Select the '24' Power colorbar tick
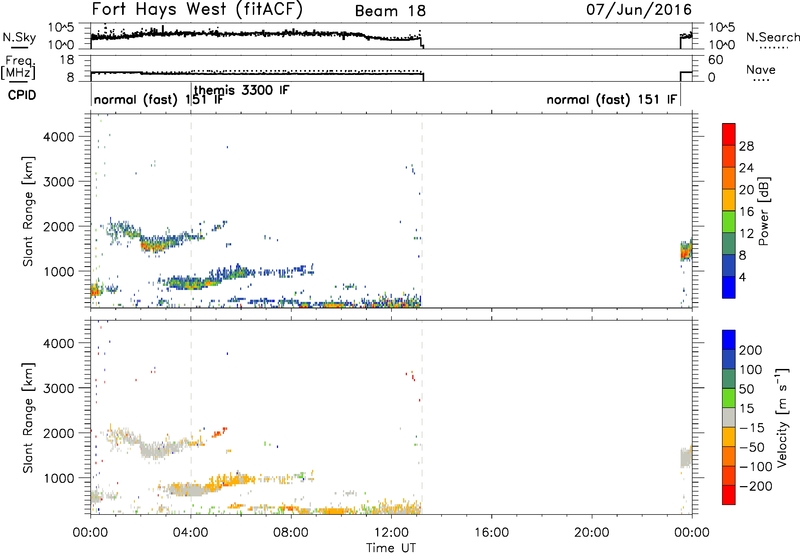800x554 pixels. tap(746, 168)
